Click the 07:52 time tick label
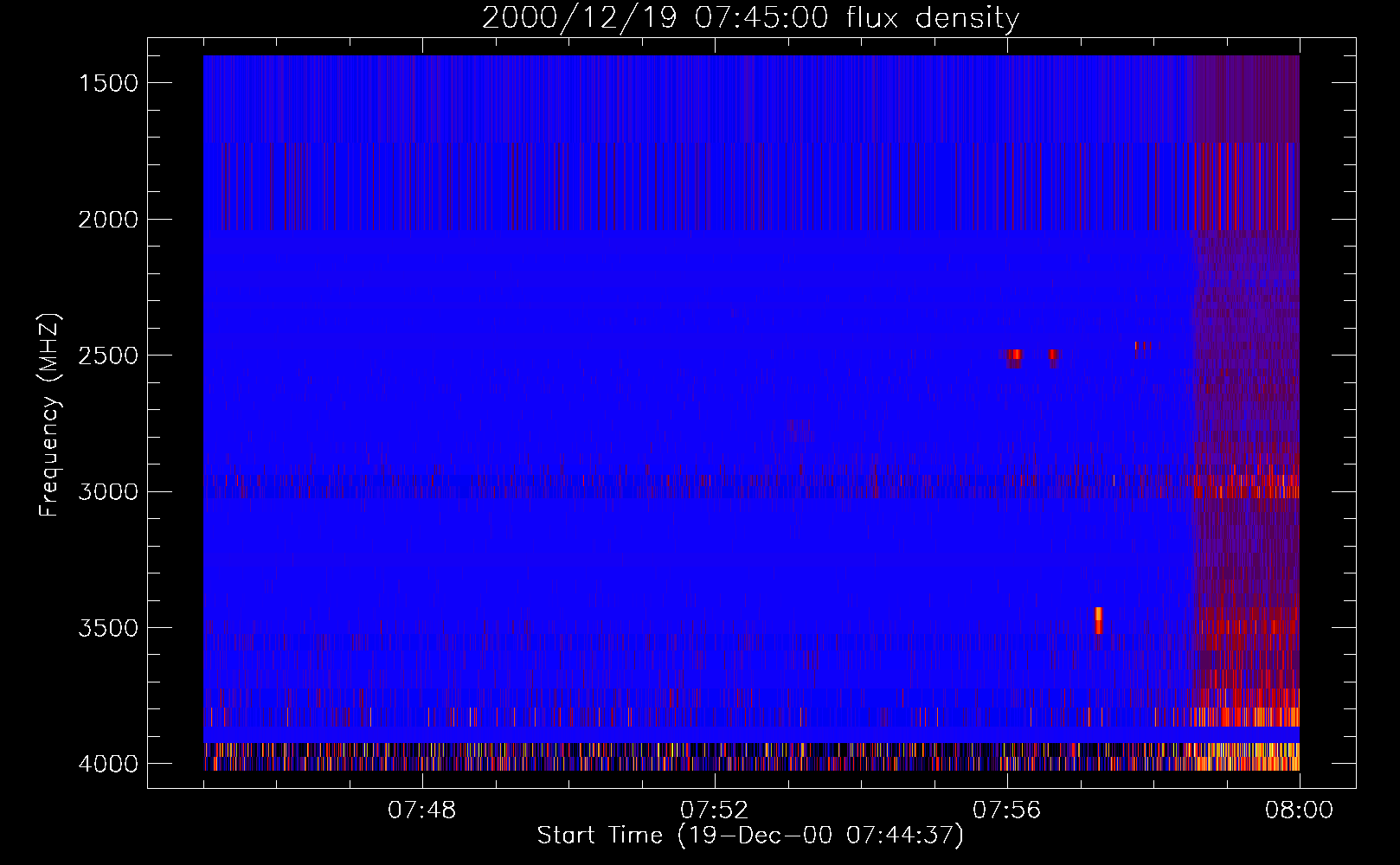Image resolution: width=1400 pixels, height=865 pixels. coord(714,811)
